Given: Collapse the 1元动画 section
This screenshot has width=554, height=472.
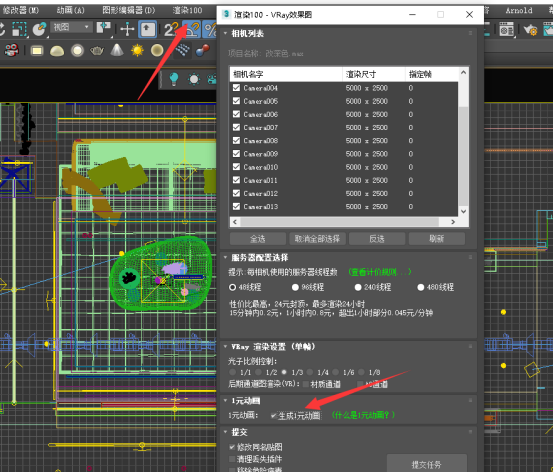Looking at the screenshot, I should coord(225,401).
